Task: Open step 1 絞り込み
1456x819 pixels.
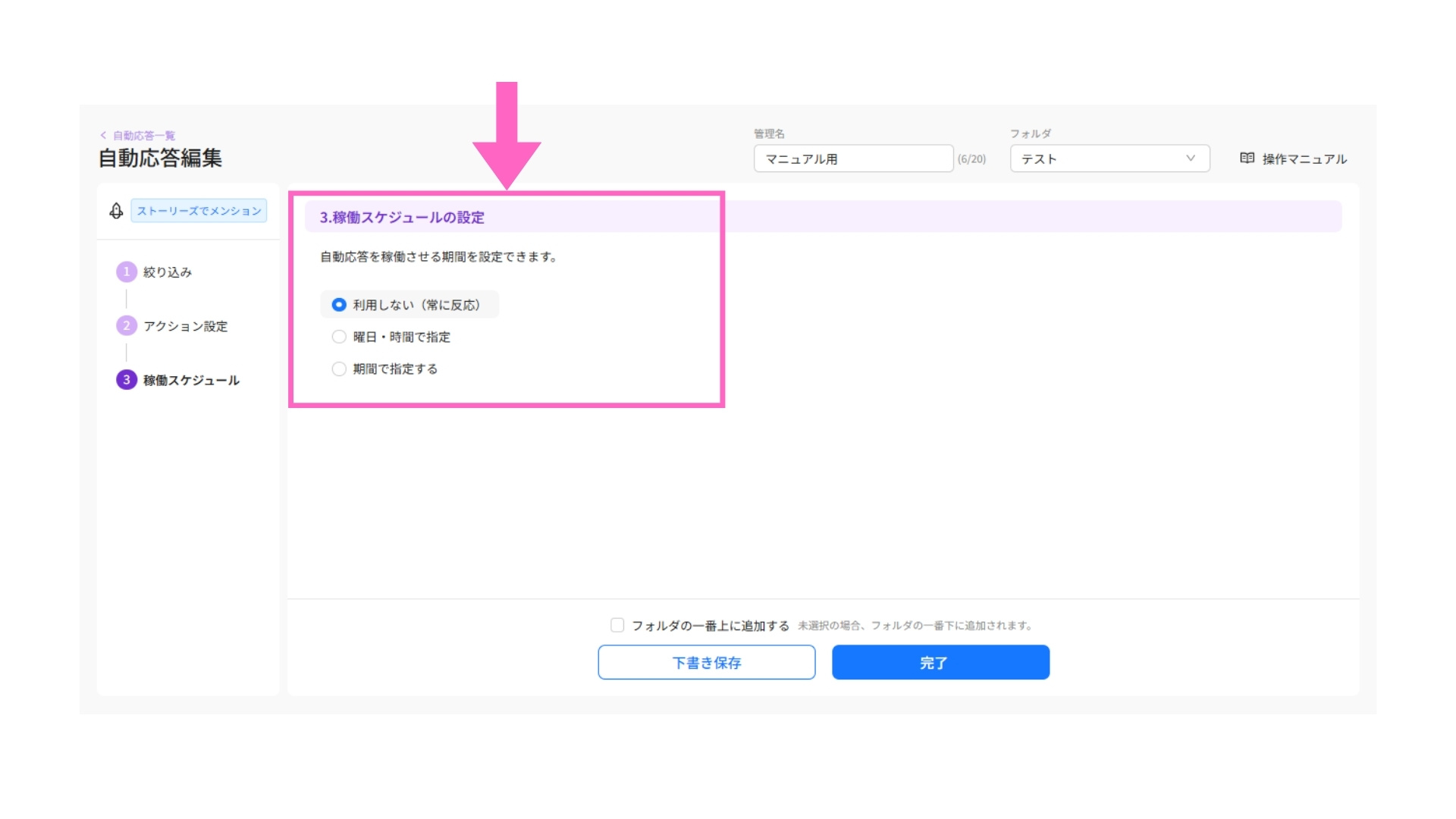Action: pyautogui.click(x=154, y=271)
